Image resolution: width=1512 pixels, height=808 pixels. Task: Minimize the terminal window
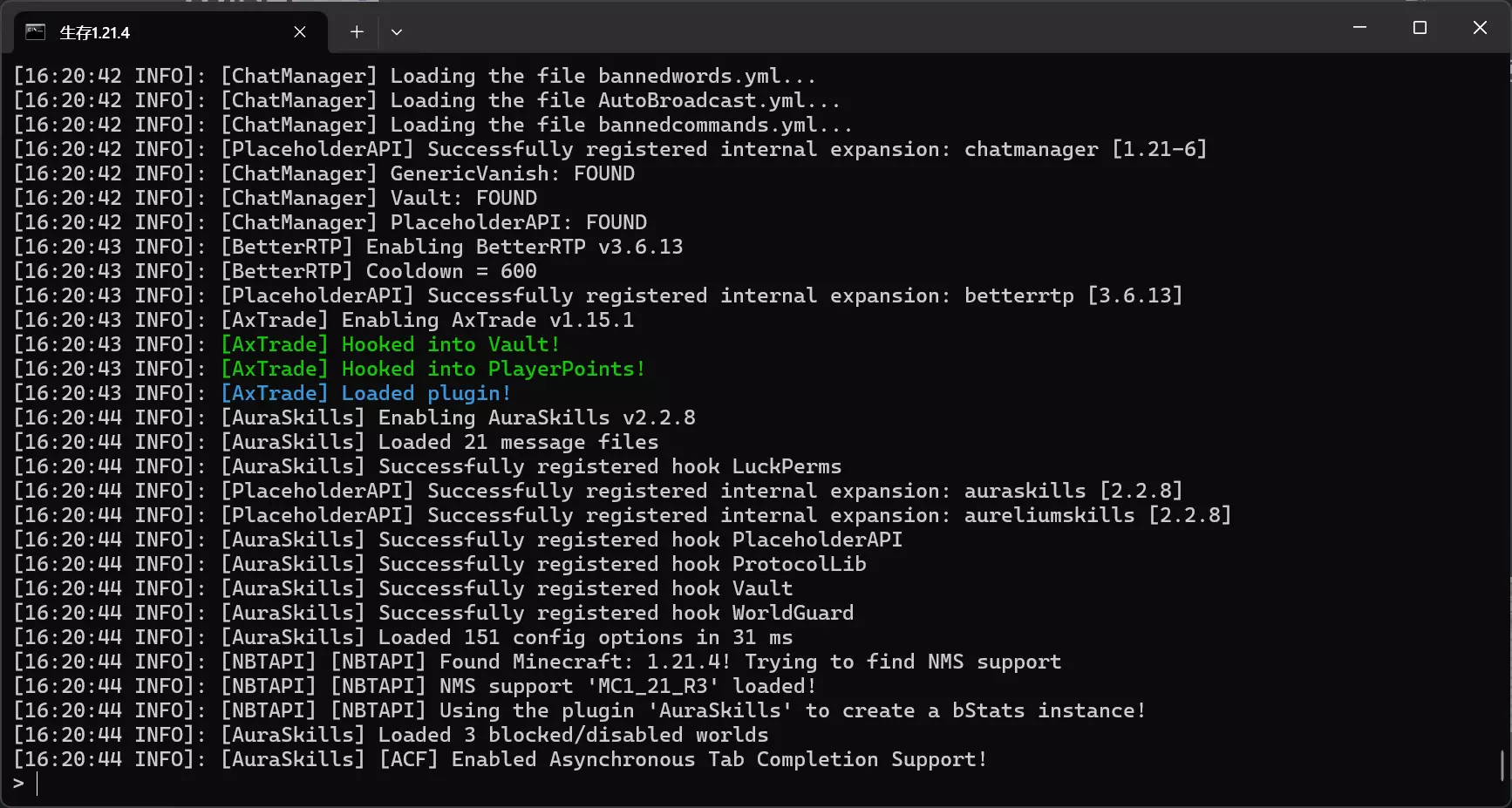1359,28
